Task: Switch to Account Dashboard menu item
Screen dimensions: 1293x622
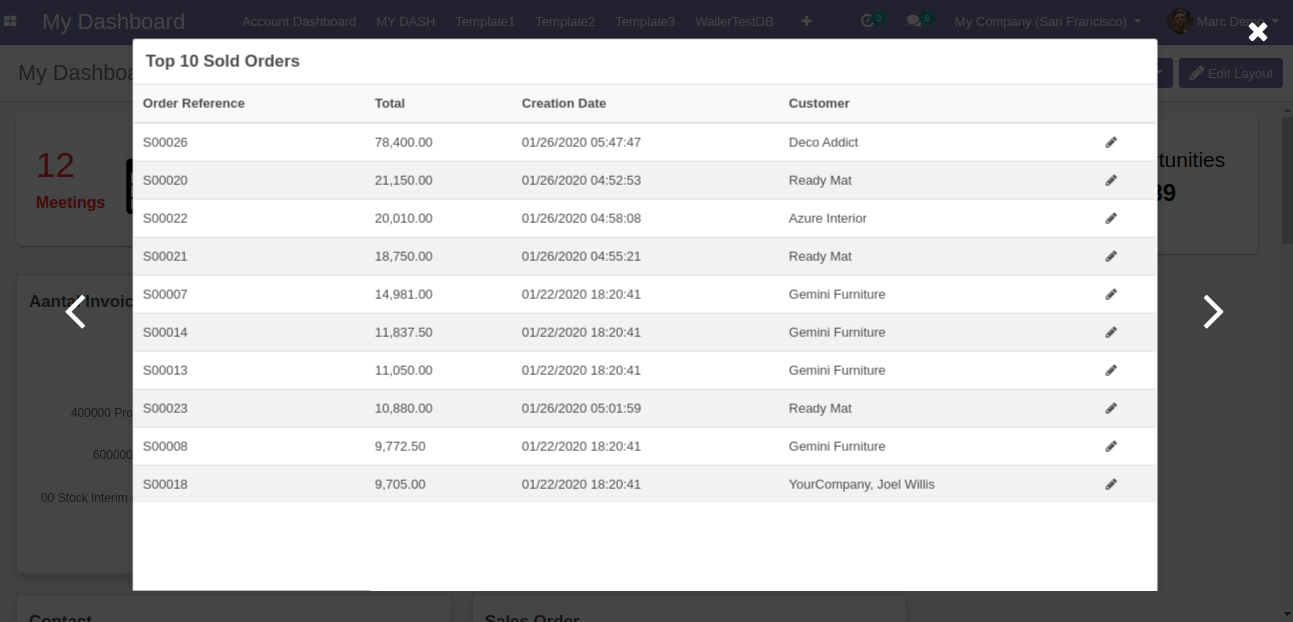Action: (299, 21)
